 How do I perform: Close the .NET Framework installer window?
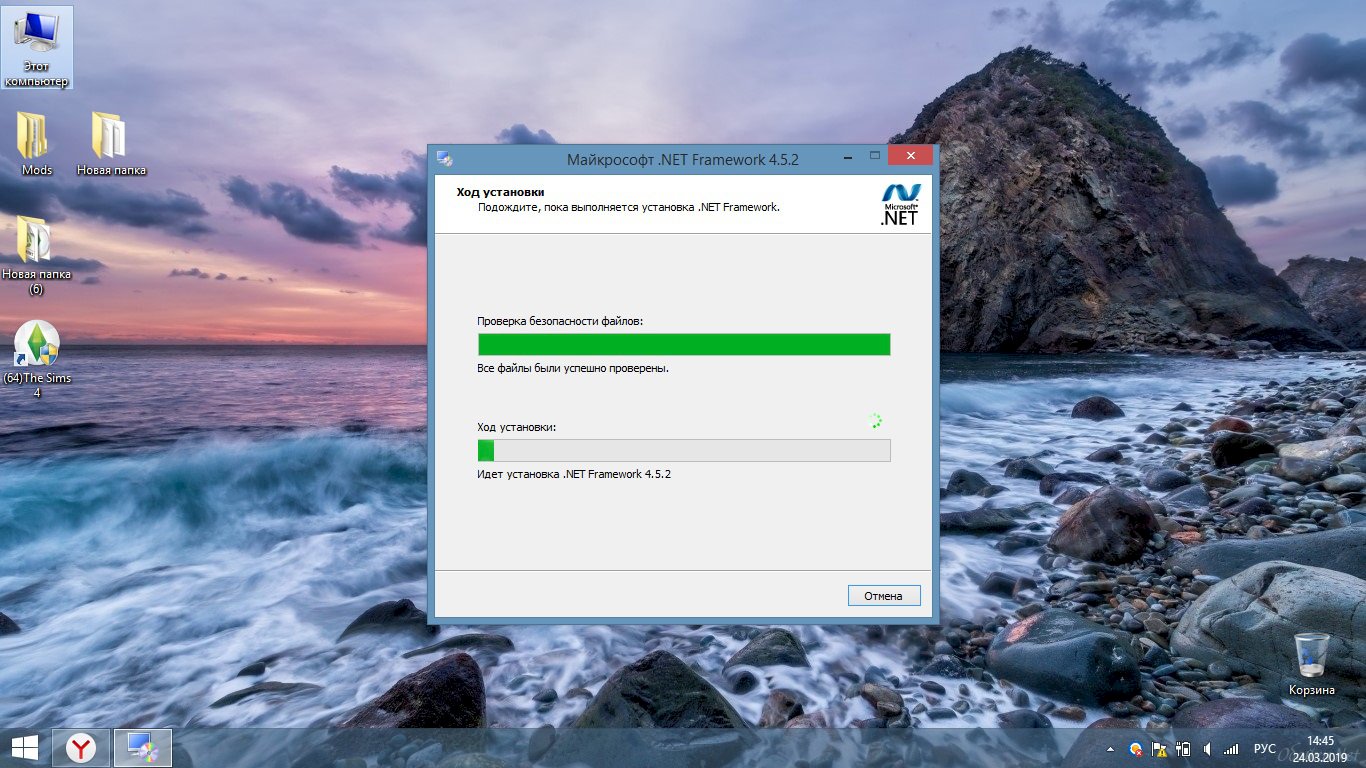[x=910, y=156]
